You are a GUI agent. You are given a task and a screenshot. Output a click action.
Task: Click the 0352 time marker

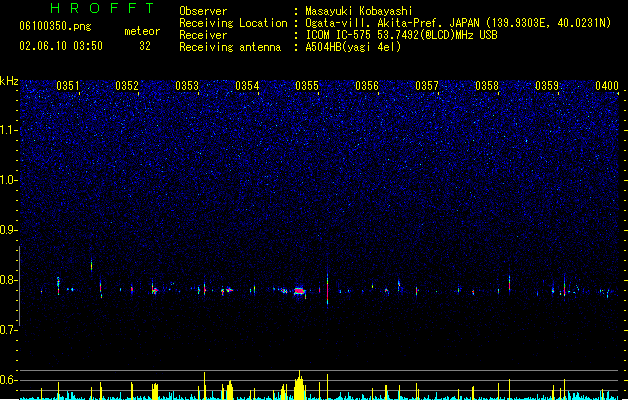(127, 86)
